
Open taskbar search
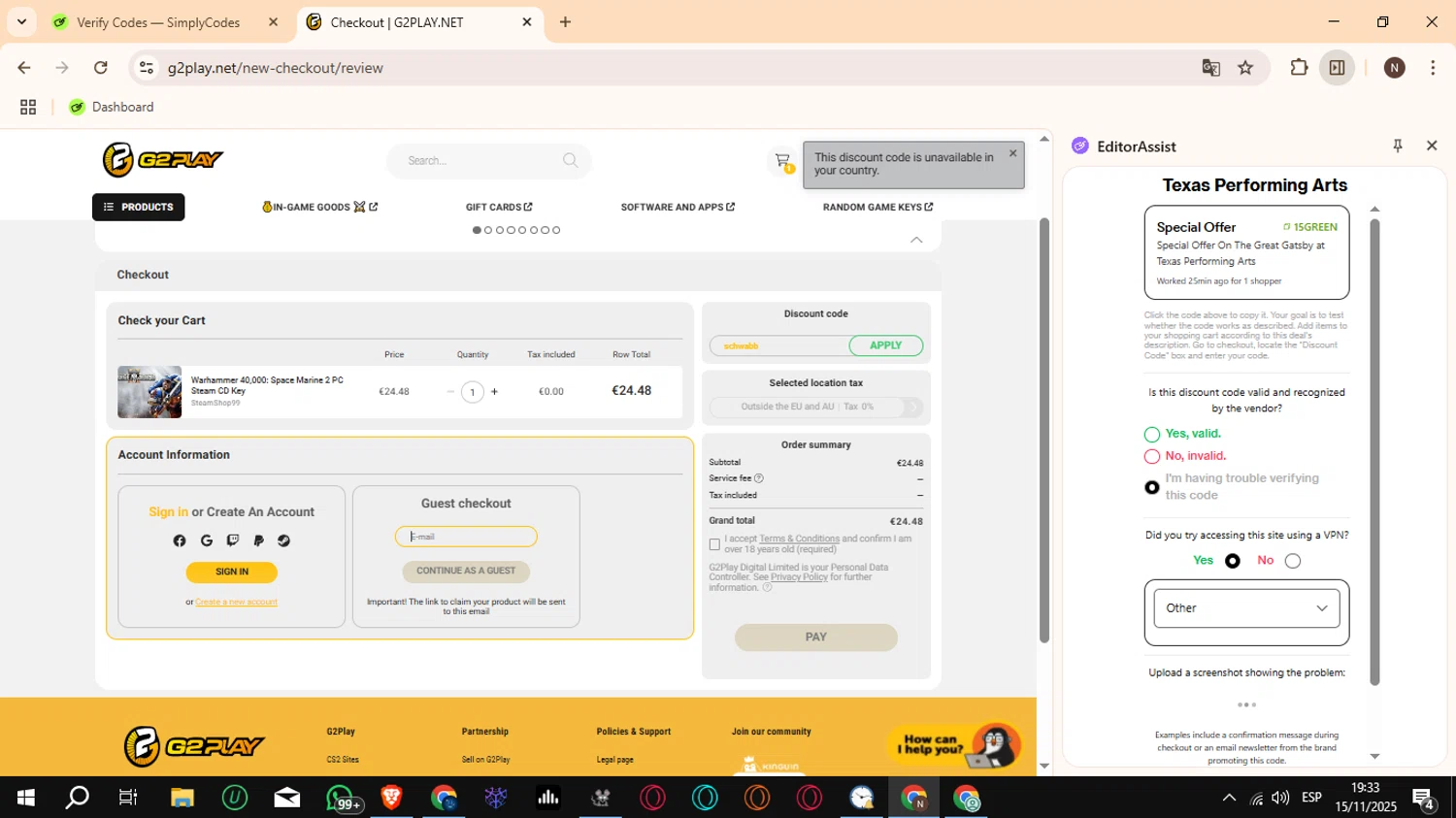77,798
